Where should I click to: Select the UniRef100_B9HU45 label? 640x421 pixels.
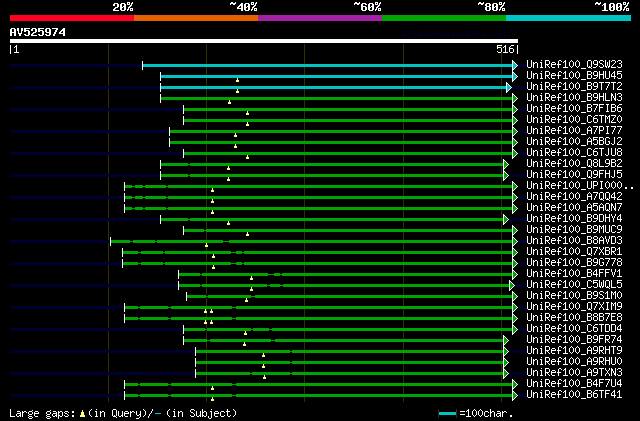[x=574, y=75]
